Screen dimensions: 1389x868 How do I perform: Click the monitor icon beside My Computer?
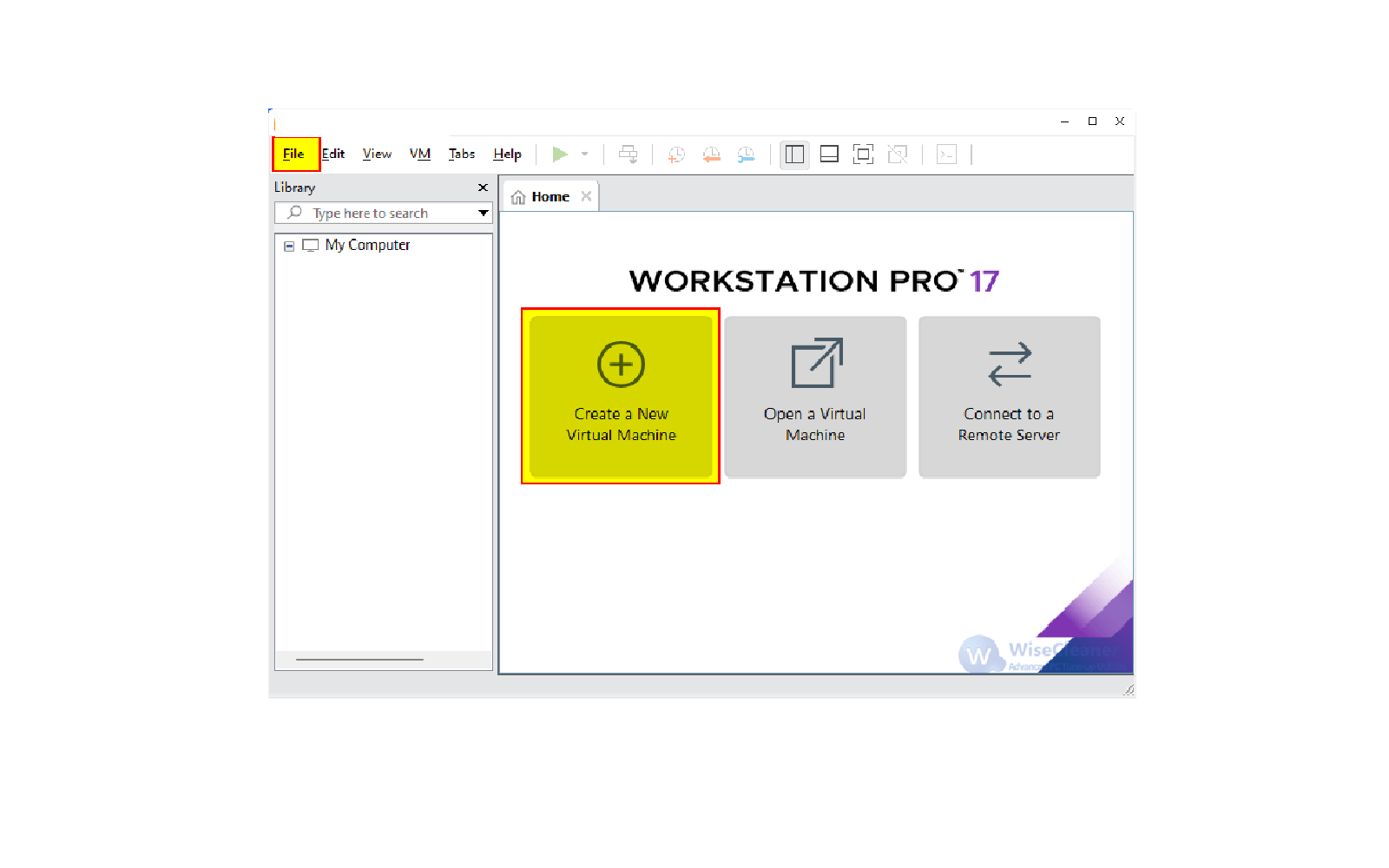click(x=310, y=246)
